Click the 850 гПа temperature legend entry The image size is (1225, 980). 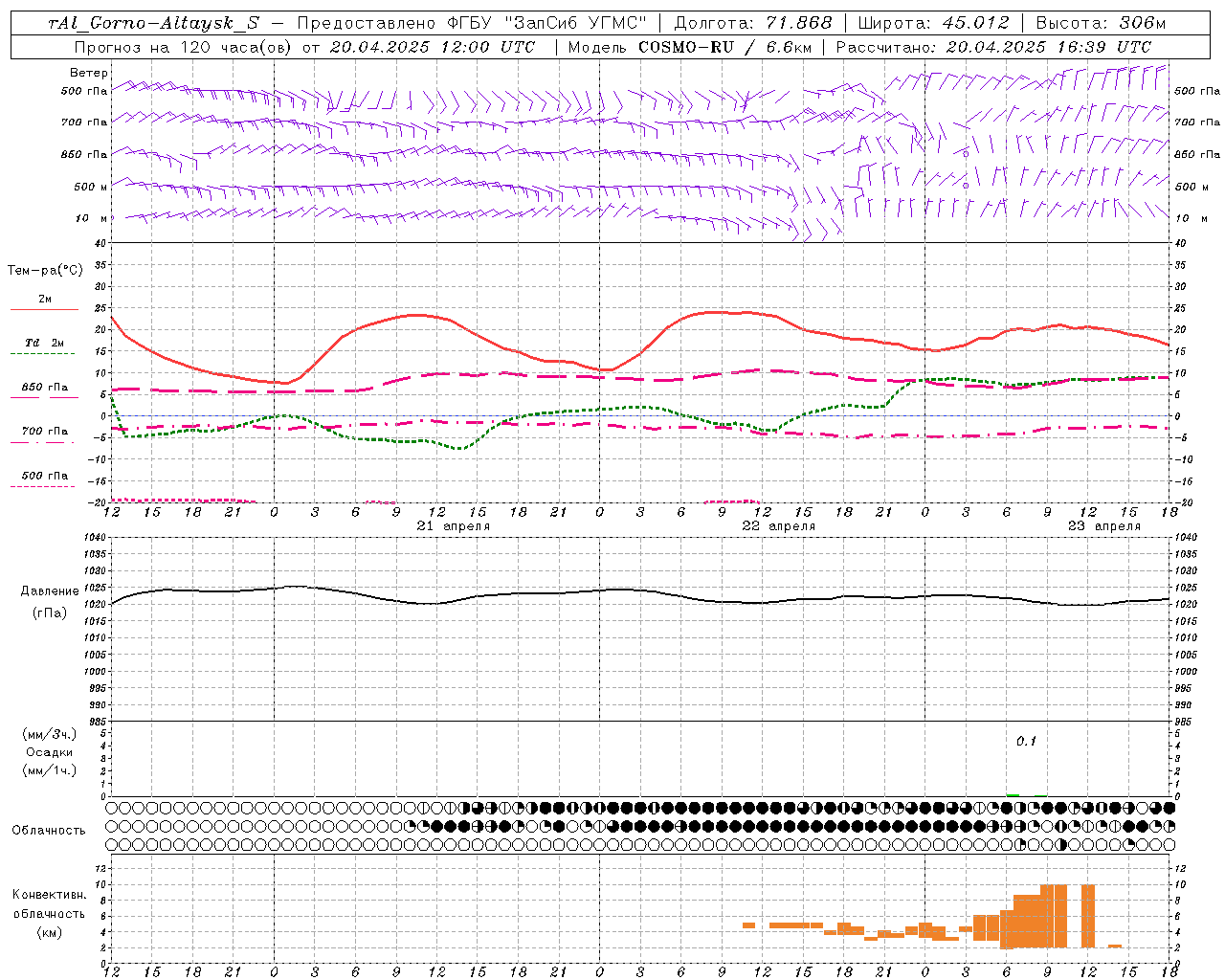tap(44, 388)
